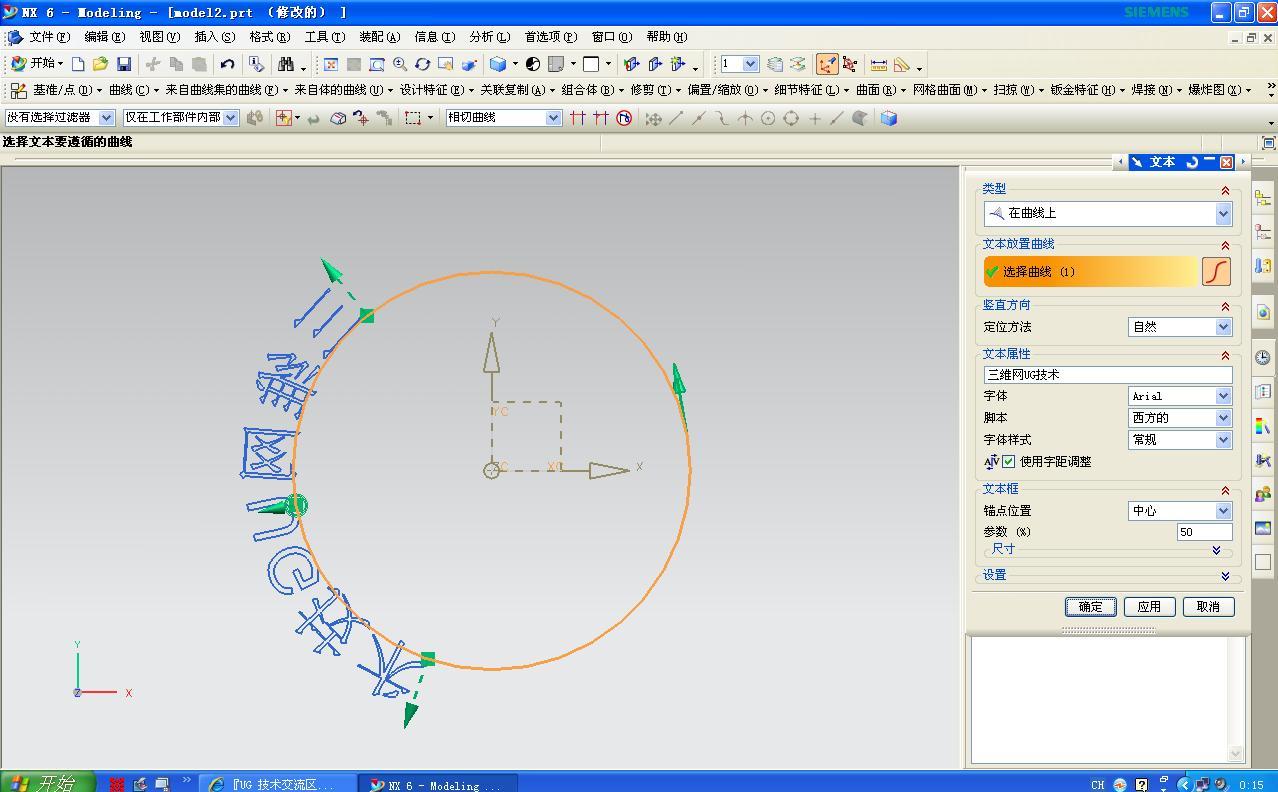The width and height of the screenshot is (1278, 792).
Task: Click the 确定 button
Action: 1090,607
